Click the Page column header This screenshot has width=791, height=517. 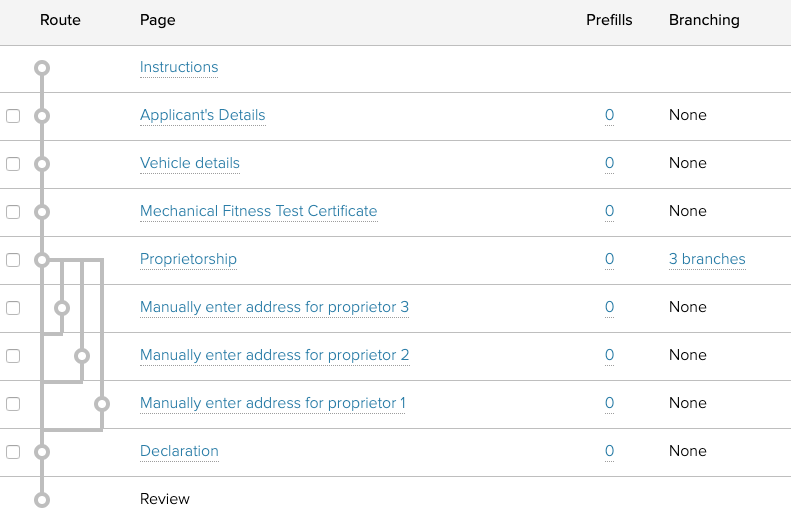(157, 20)
